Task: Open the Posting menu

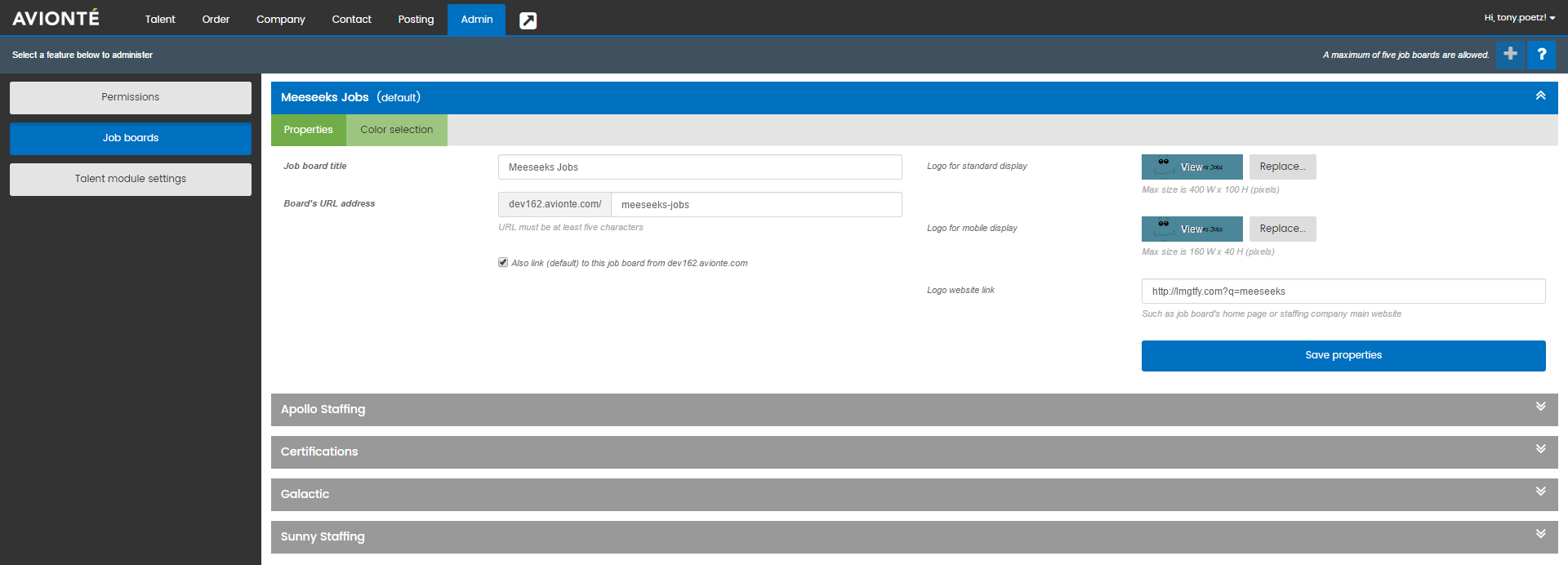Action: (x=416, y=20)
